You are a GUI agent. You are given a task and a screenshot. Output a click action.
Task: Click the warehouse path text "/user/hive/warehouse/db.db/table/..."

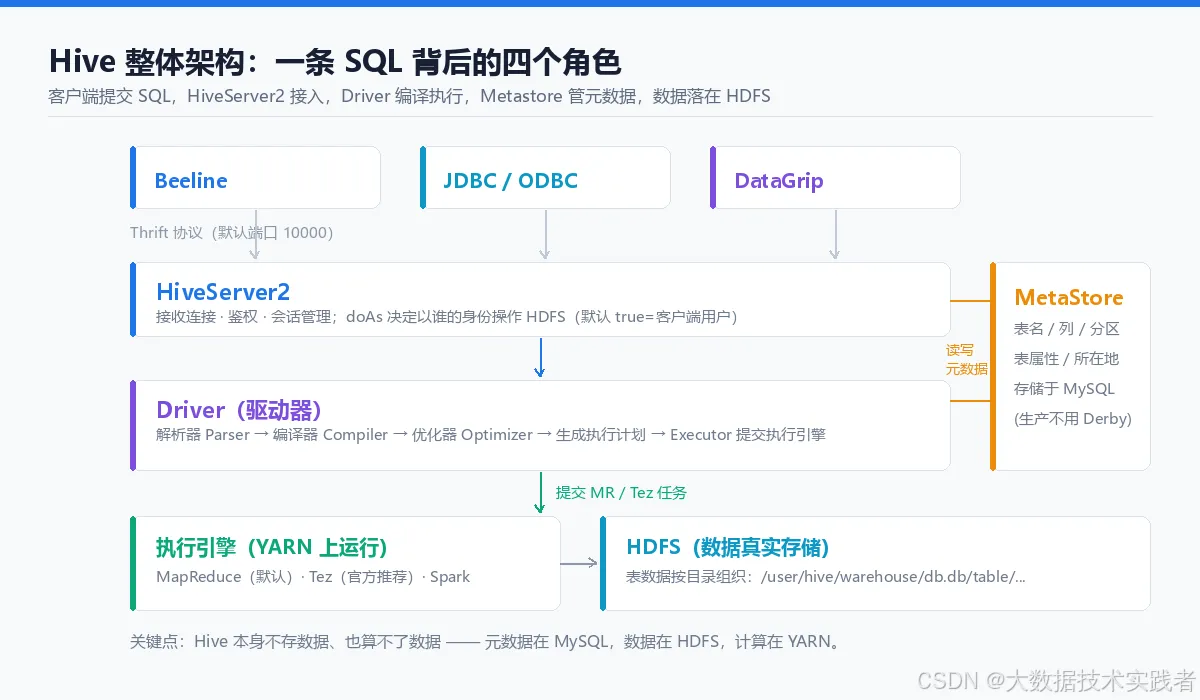pos(893,576)
